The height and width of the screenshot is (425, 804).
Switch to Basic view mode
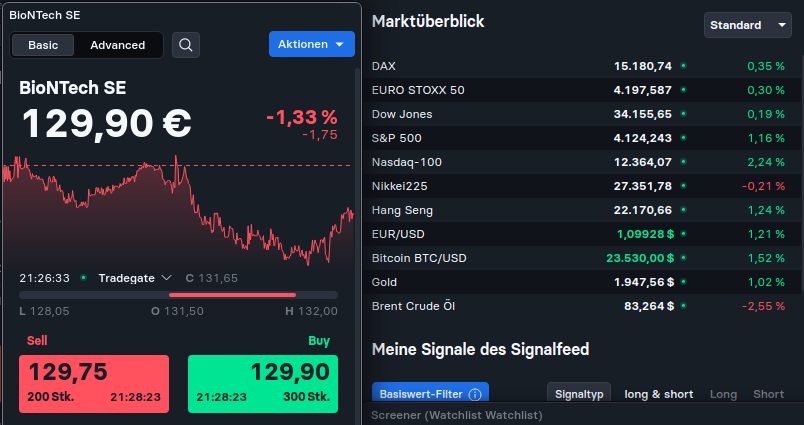tap(43, 45)
